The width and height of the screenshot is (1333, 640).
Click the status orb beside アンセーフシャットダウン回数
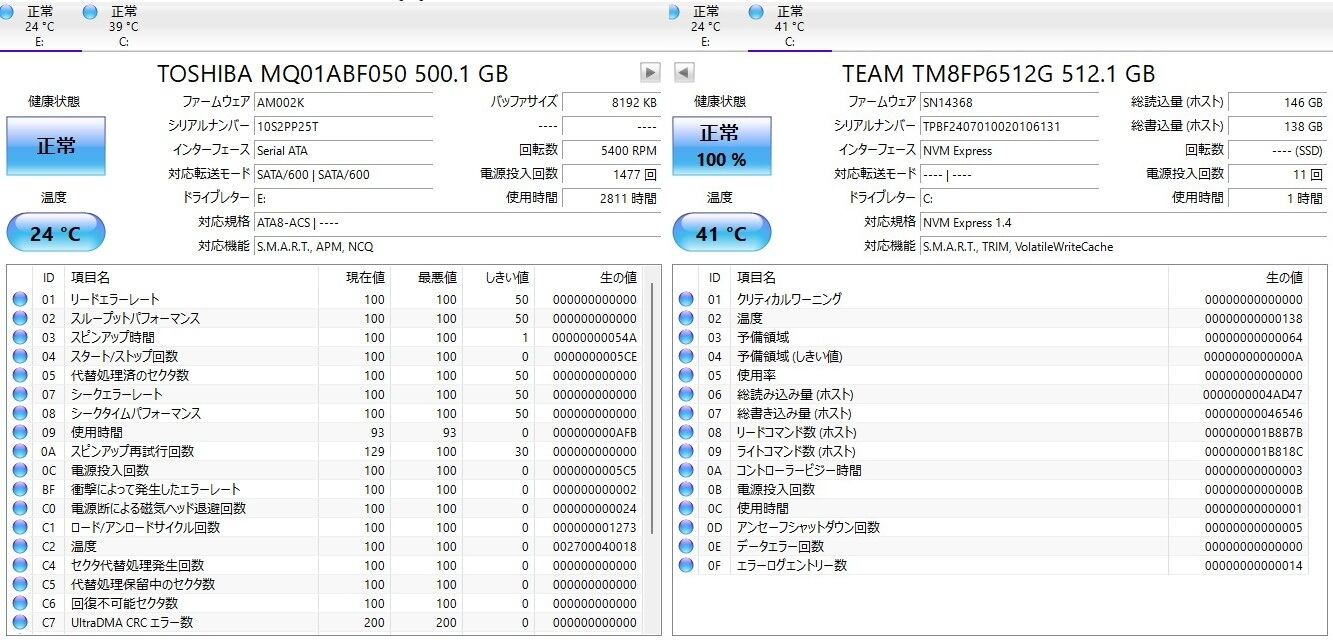click(x=685, y=528)
